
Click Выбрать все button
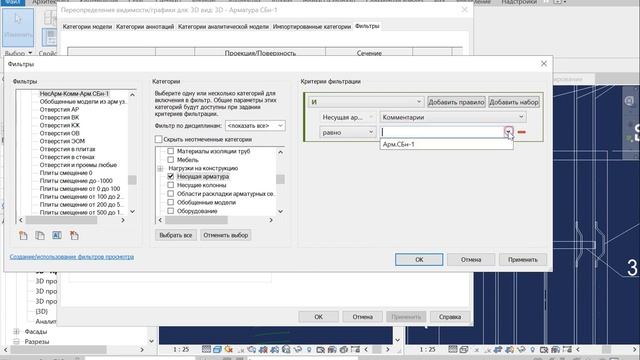click(x=176, y=235)
